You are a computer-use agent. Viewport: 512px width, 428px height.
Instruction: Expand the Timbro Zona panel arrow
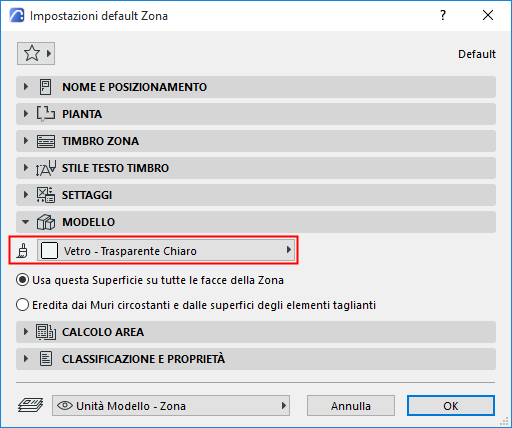[x=26, y=141]
